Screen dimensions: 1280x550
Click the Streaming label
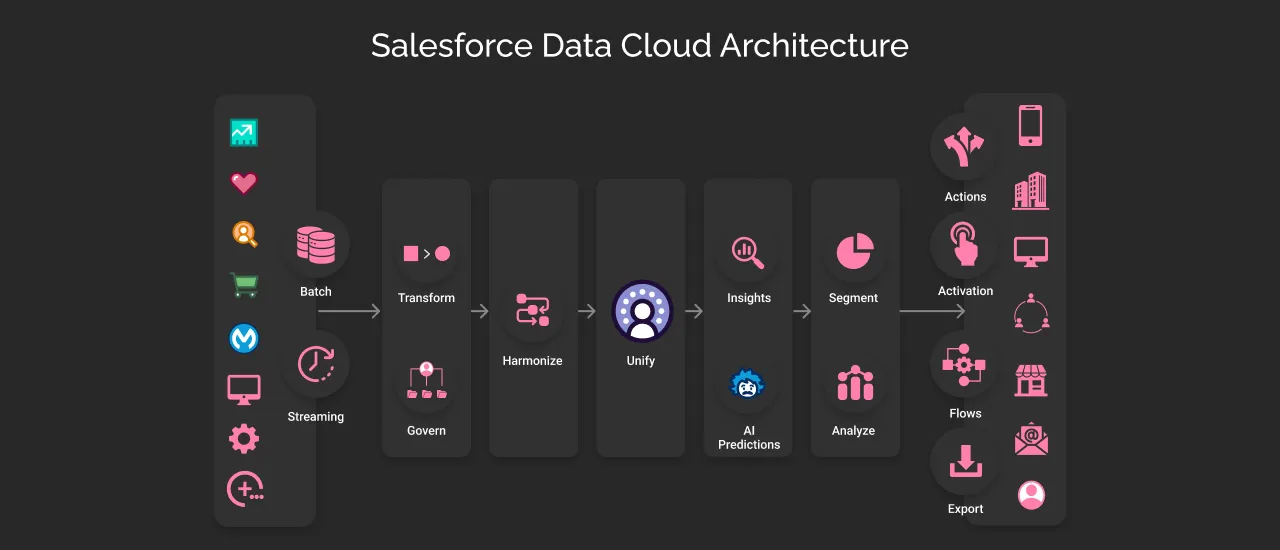(x=316, y=417)
